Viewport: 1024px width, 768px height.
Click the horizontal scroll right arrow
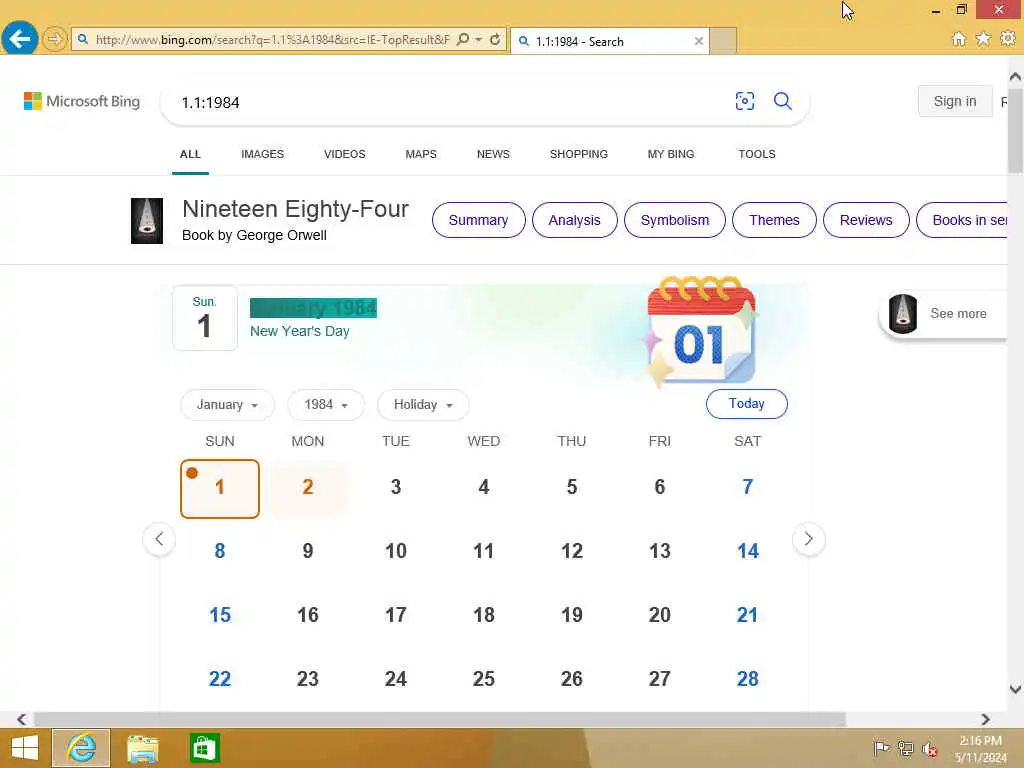click(985, 719)
